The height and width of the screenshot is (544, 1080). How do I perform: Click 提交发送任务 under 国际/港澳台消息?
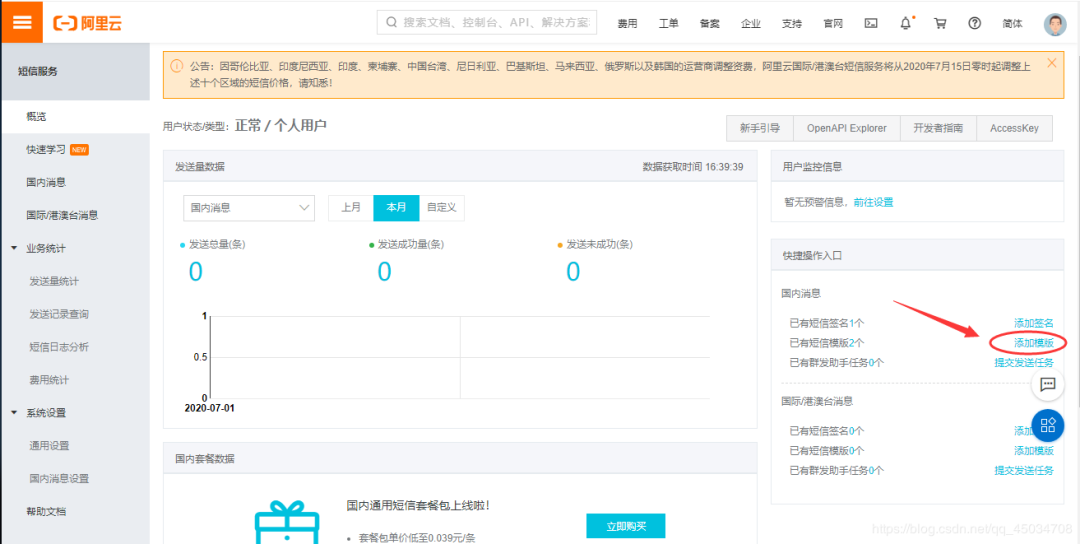(x=1024, y=470)
